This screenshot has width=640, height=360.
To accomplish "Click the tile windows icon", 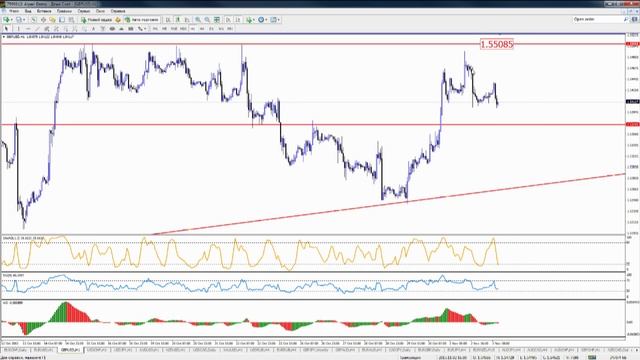I will tap(217, 20).
